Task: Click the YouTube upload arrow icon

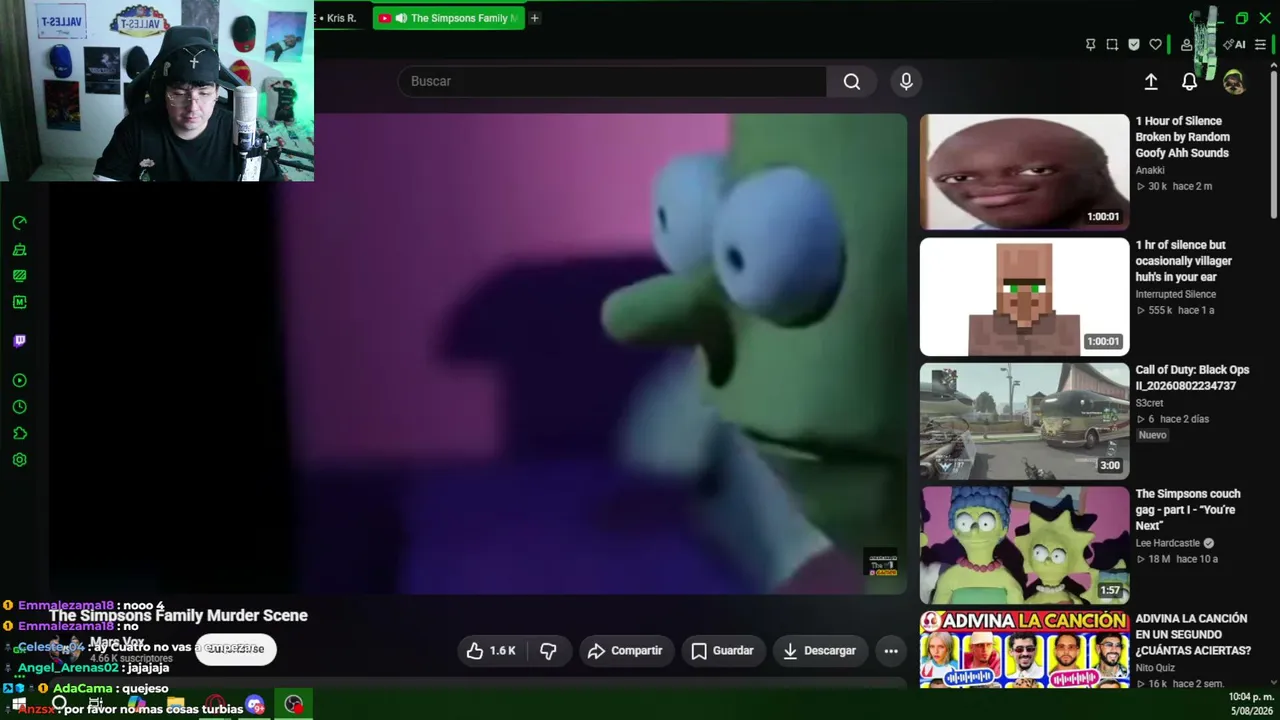Action: 1151,82
